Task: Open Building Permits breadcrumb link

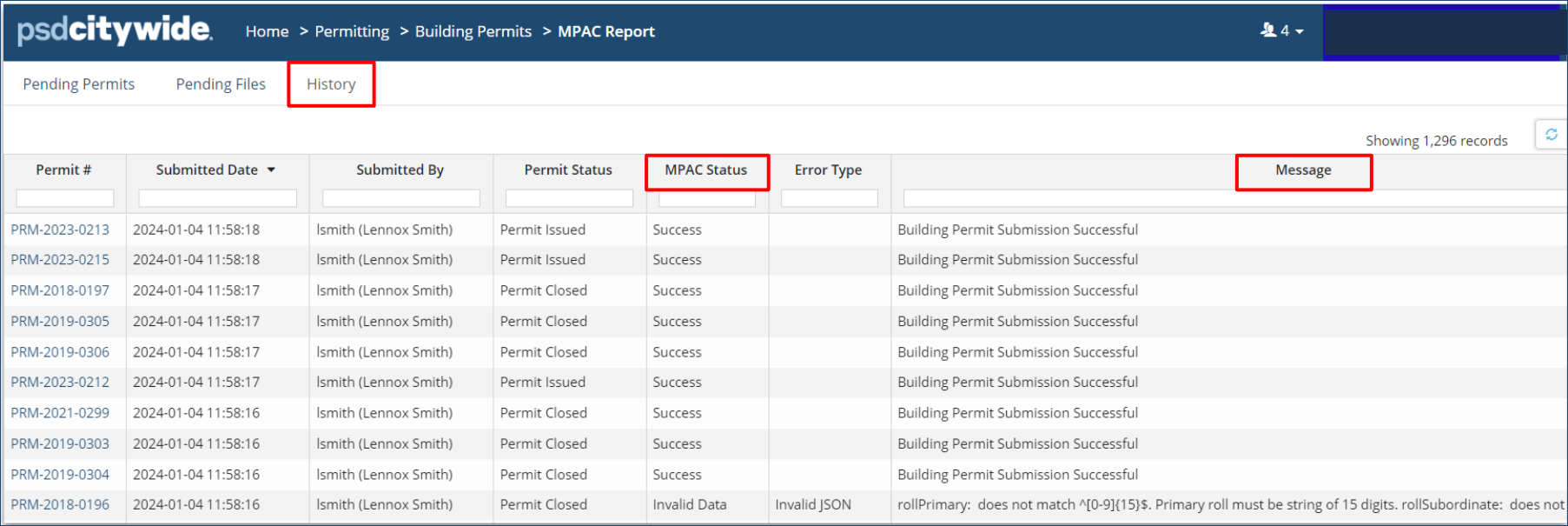Action: pyautogui.click(x=473, y=31)
